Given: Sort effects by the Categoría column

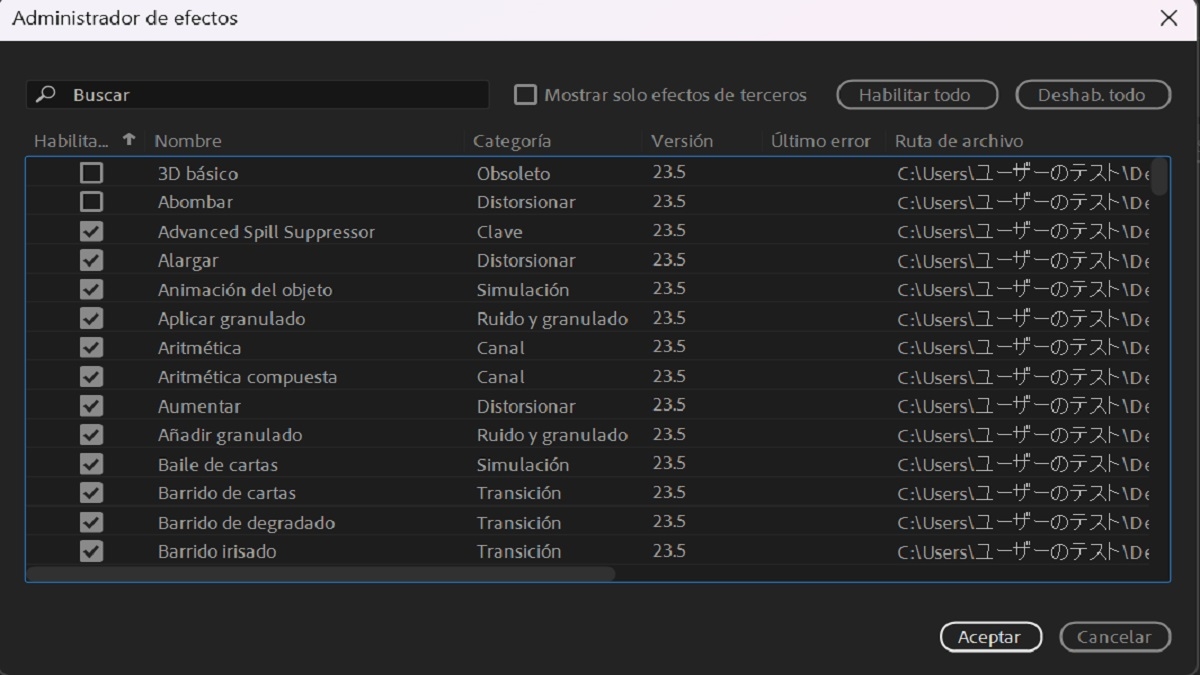Looking at the screenshot, I should pyautogui.click(x=510, y=141).
